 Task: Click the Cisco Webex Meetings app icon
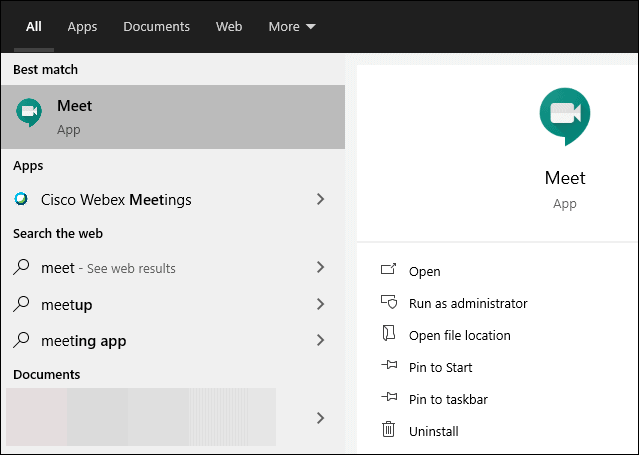[x=21, y=199]
